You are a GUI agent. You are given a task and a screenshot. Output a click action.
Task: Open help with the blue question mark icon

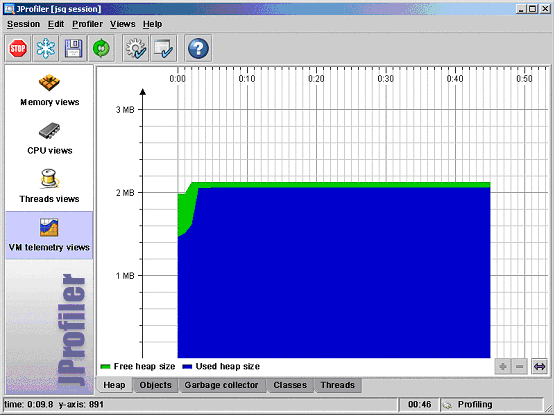(198, 48)
